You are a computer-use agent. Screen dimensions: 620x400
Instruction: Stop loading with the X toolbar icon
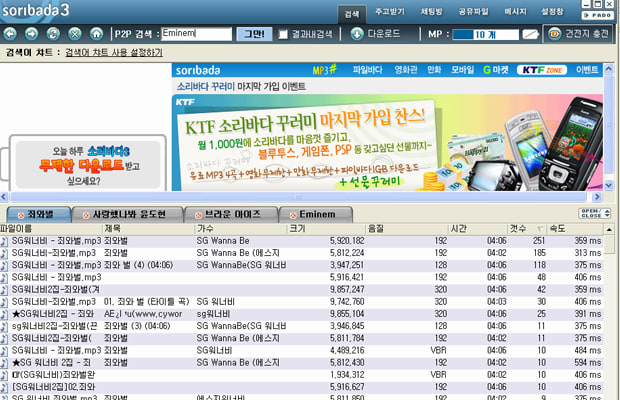pos(75,34)
